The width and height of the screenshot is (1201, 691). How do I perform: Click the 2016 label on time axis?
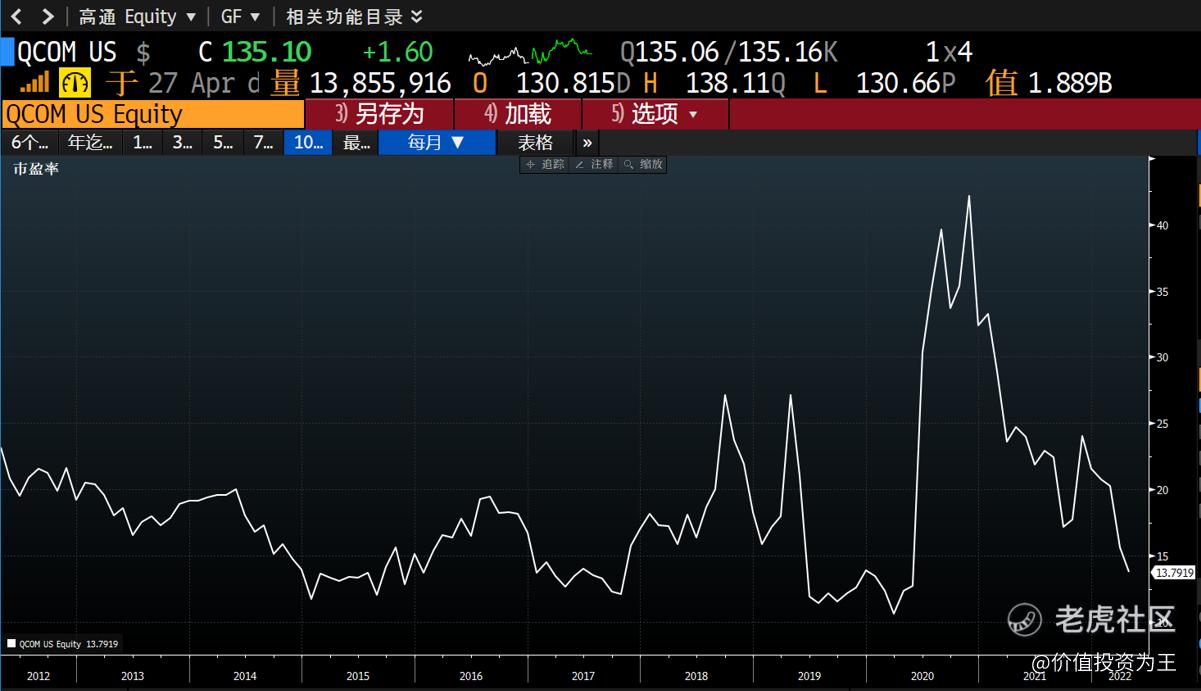click(470, 676)
